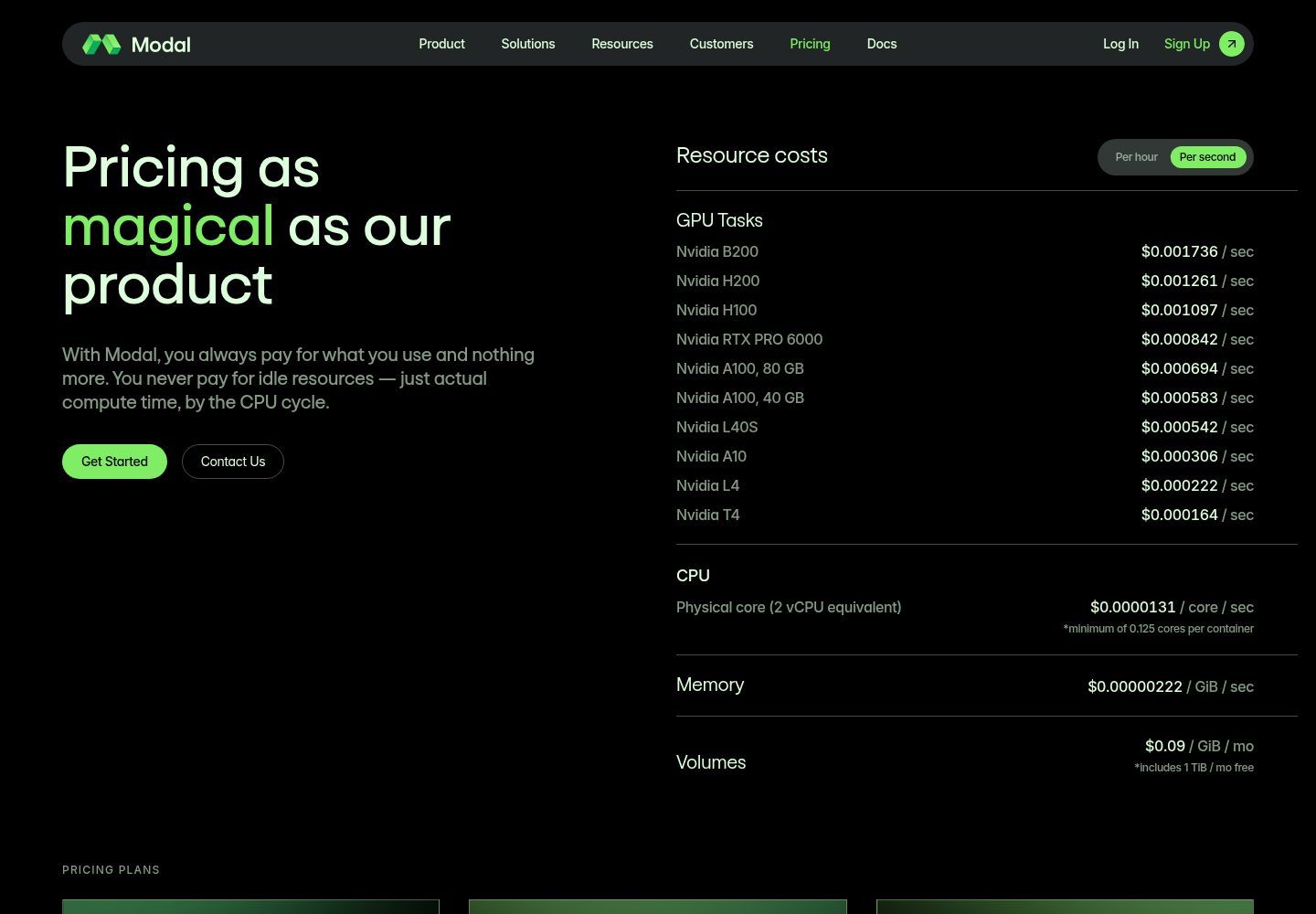Click the $0.000222 / sec price

click(x=1197, y=485)
